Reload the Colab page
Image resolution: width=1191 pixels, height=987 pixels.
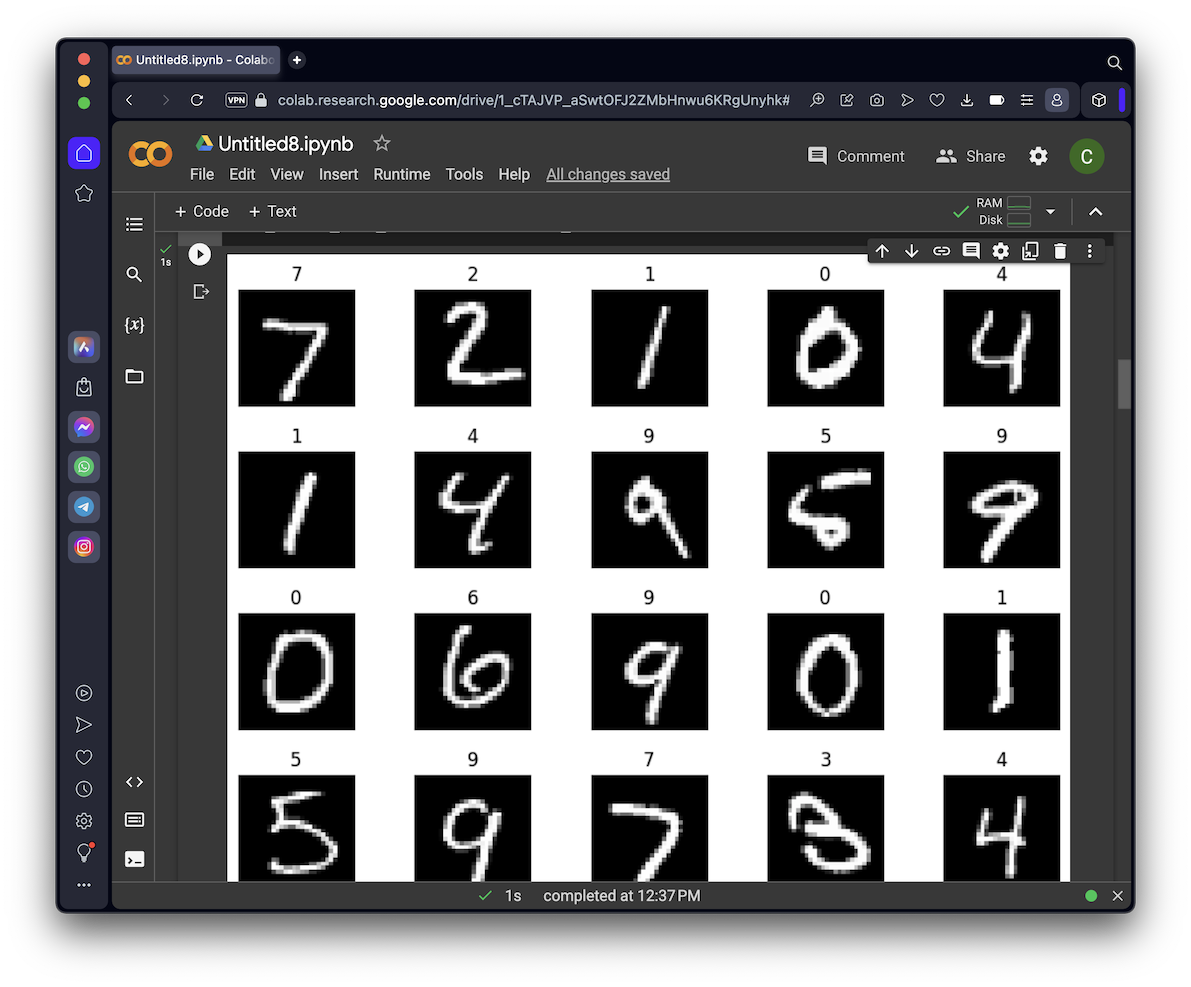point(197,100)
